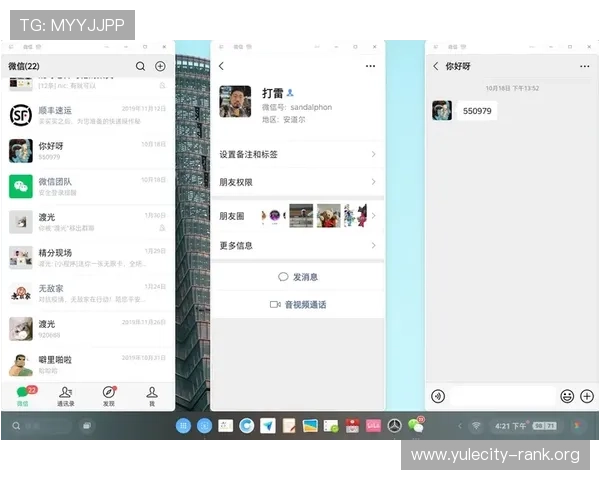Screen dimensions: 600x480
Task: Open the 精分现场 group chat
Action: coord(88,258)
